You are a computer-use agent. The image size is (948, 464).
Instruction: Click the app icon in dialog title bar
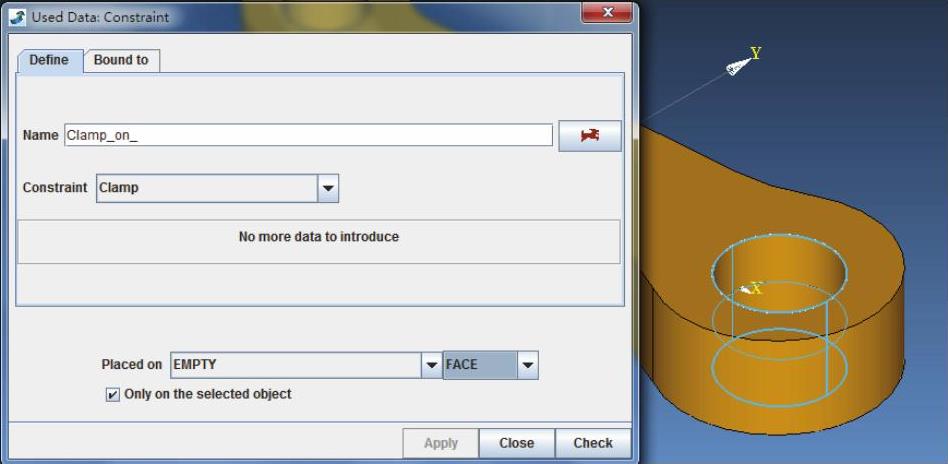pyautogui.click(x=17, y=17)
